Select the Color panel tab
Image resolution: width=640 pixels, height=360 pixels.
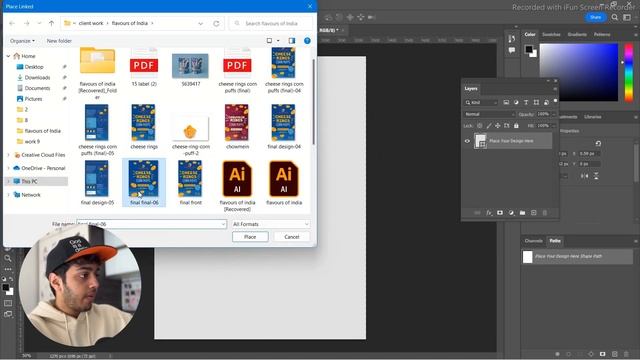click(530, 35)
